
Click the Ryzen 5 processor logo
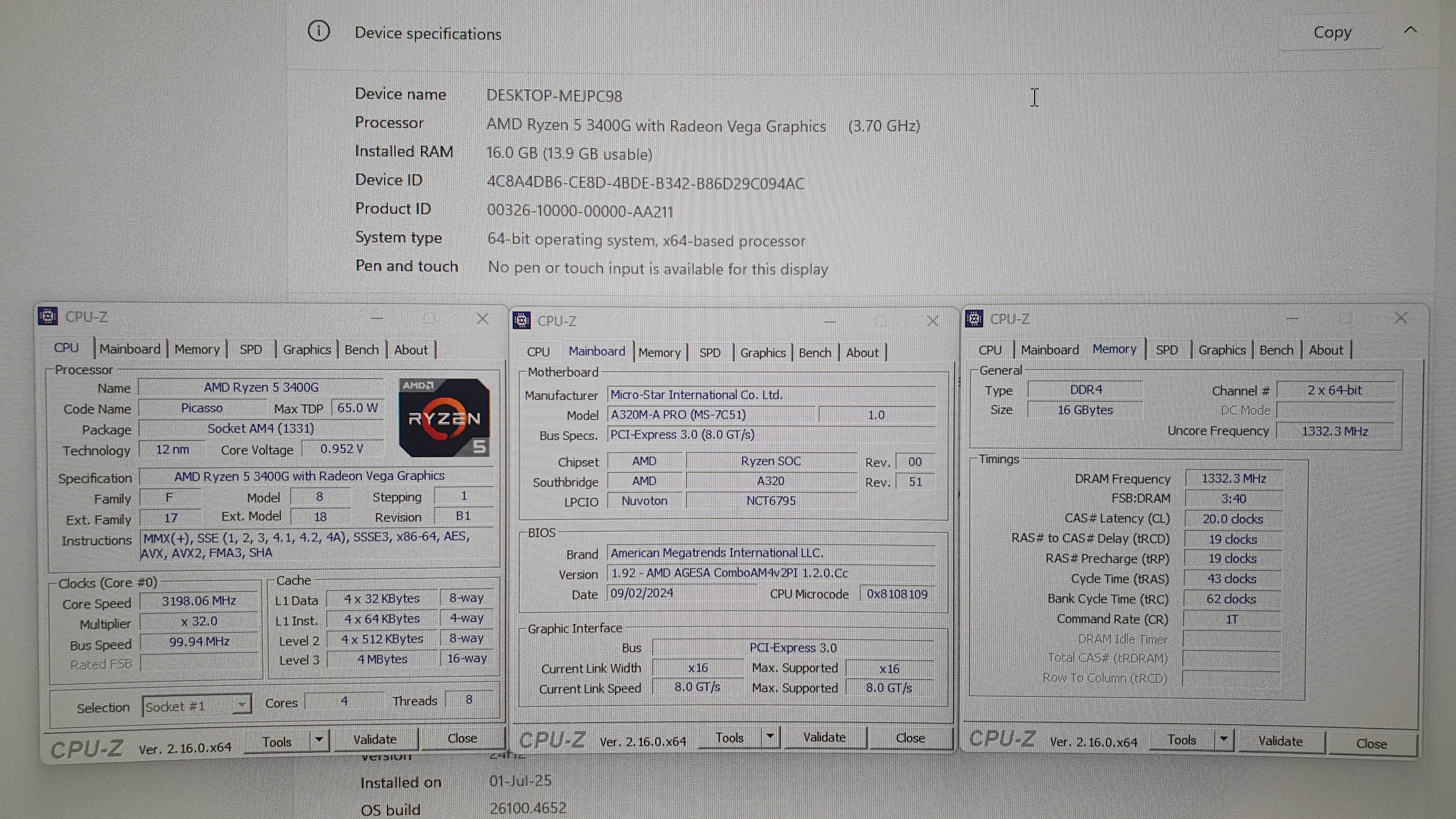[x=444, y=417]
